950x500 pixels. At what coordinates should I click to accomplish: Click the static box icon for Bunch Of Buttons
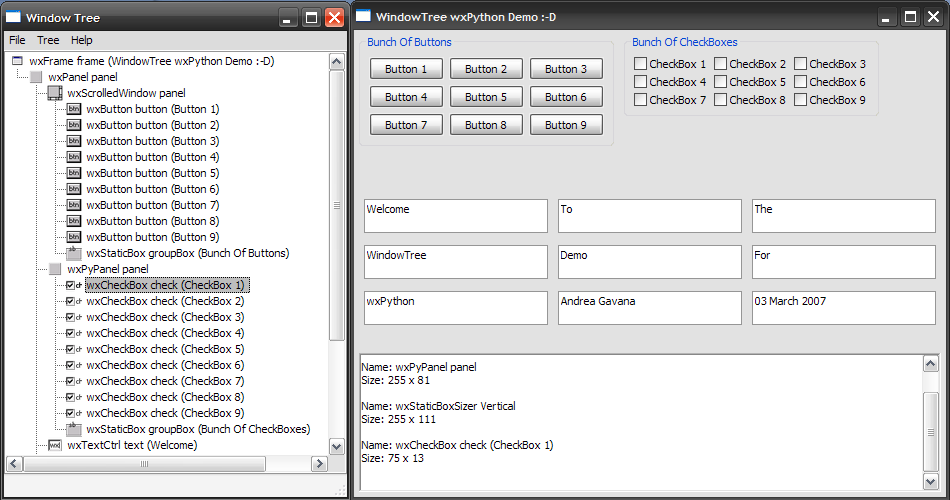pyautogui.click(x=74, y=253)
